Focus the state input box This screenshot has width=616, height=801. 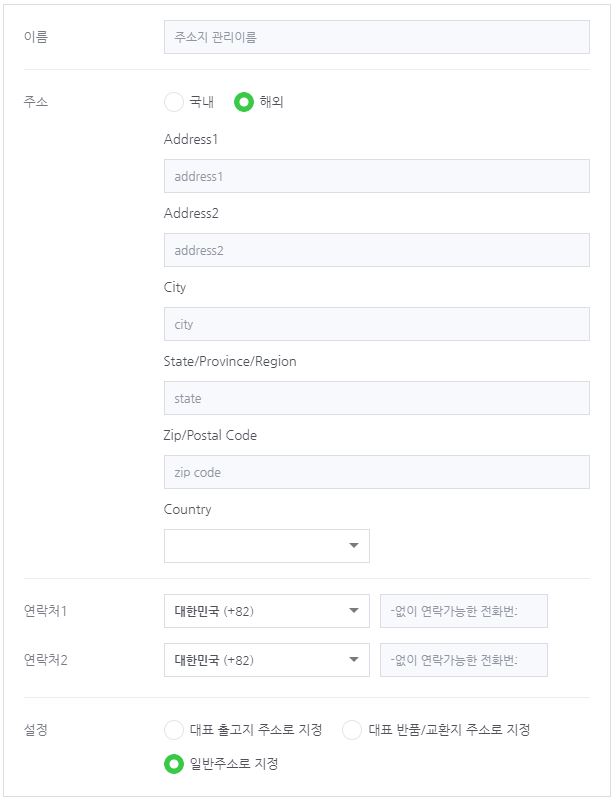click(x=377, y=398)
